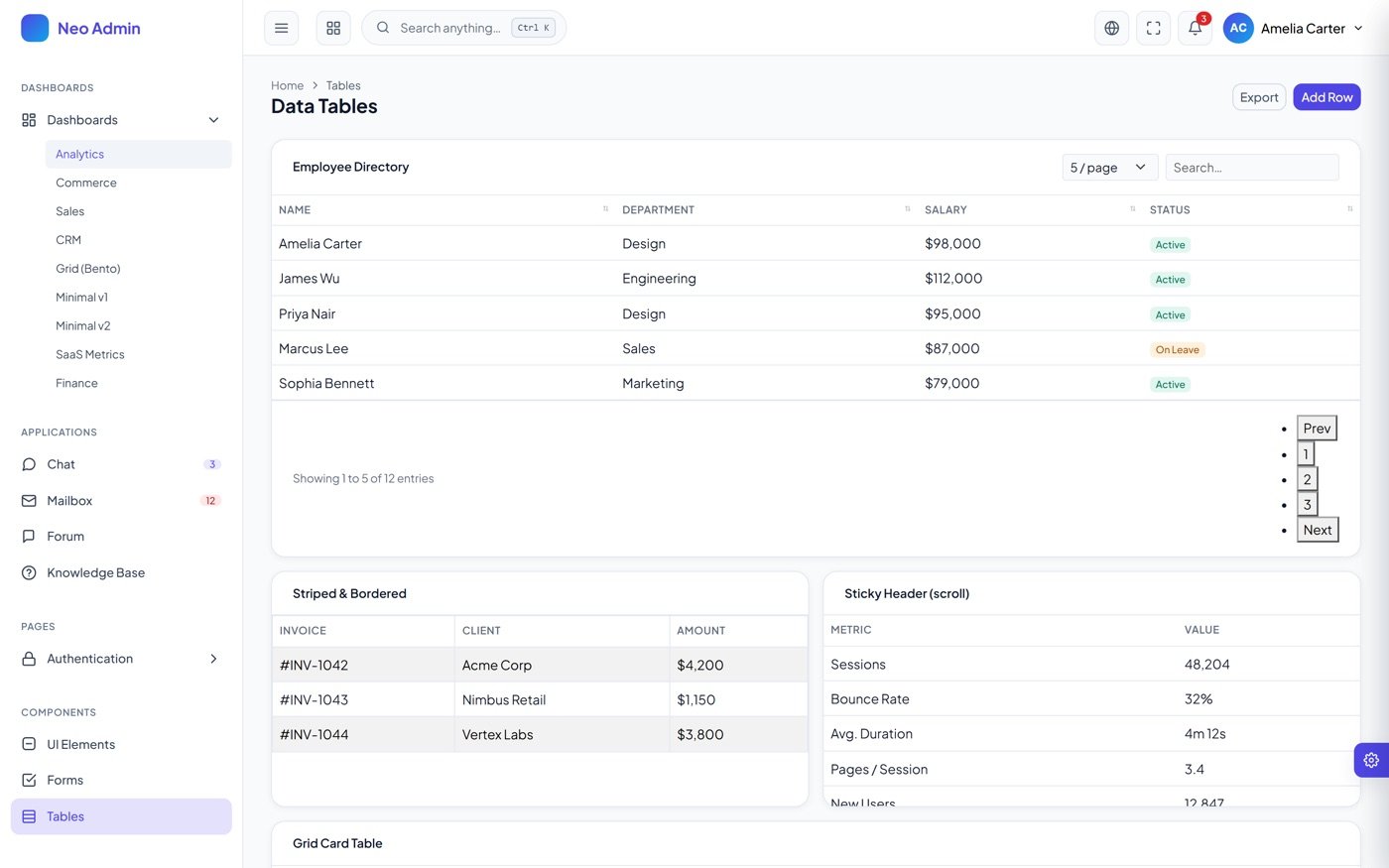1389x868 pixels.
Task: Sort by Name column sort icon
Action: pos(605,209)
